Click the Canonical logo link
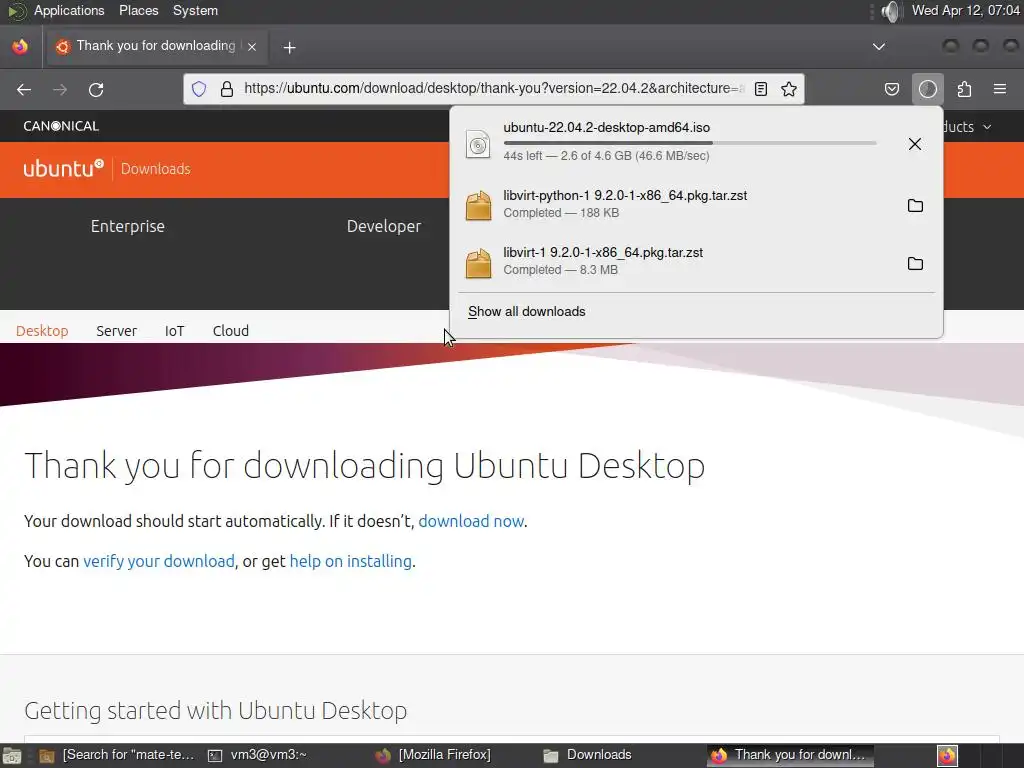Image resolution: width=1024 pixels, height=768 pixels. click(61, 126)
